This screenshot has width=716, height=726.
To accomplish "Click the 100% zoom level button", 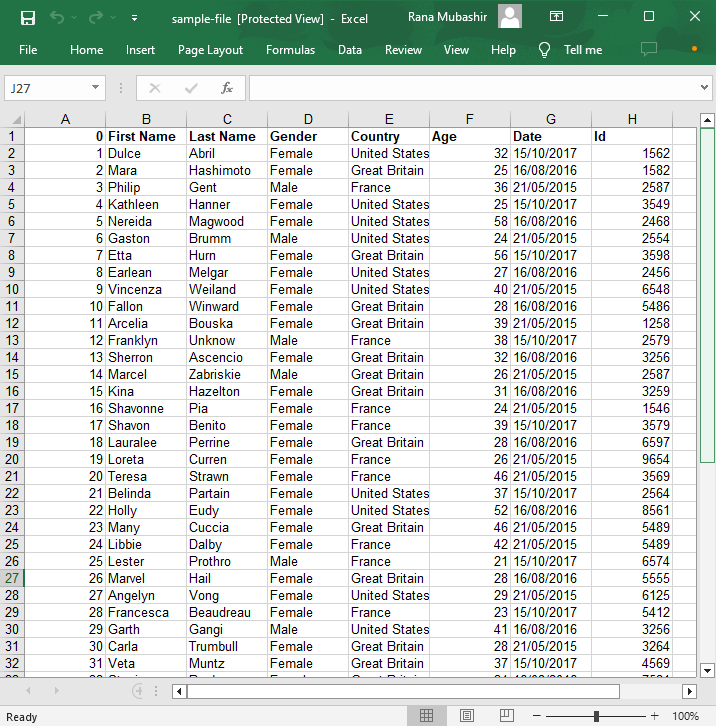I will click(685, 716).
